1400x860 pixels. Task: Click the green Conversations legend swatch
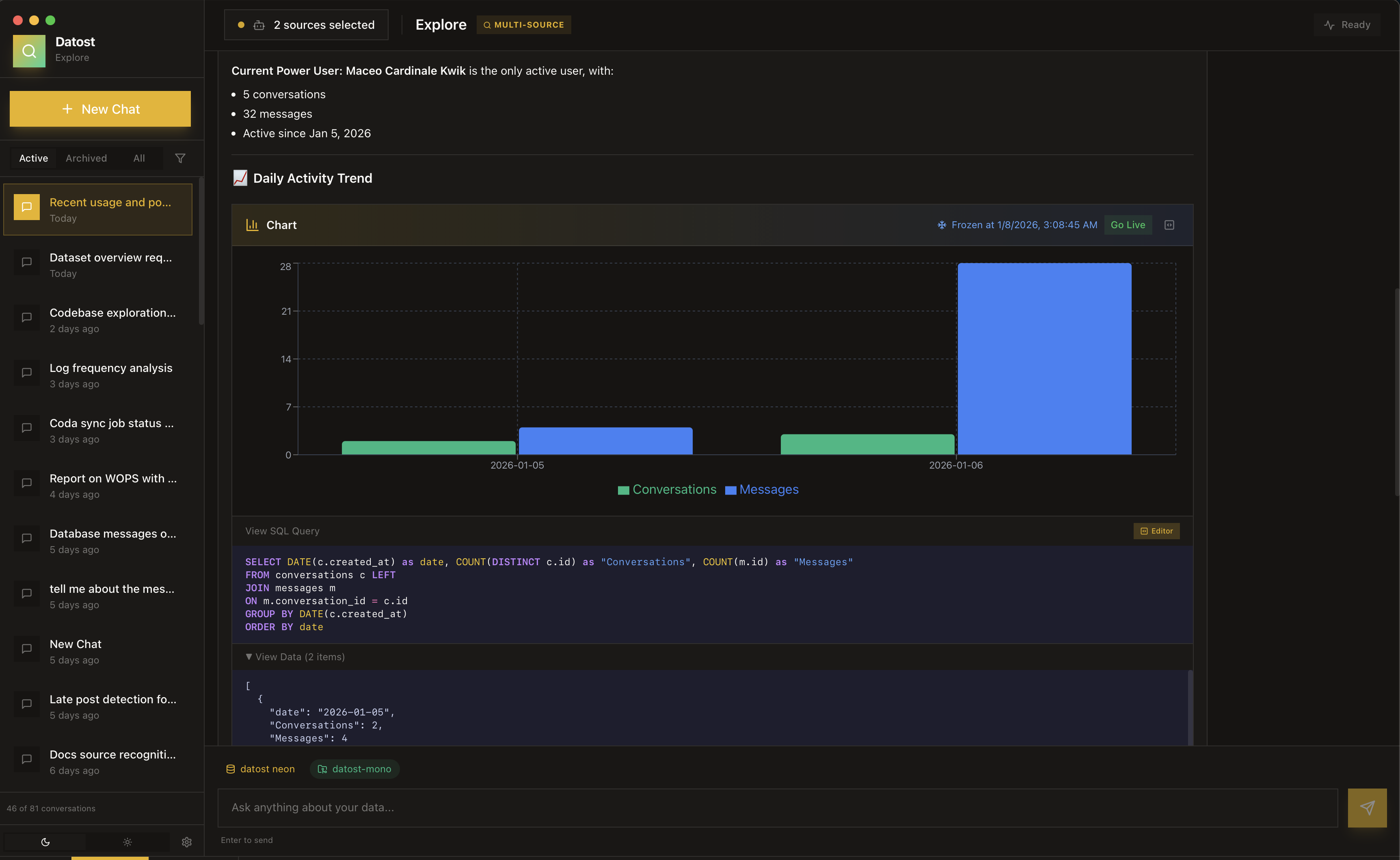pos(623,490)
